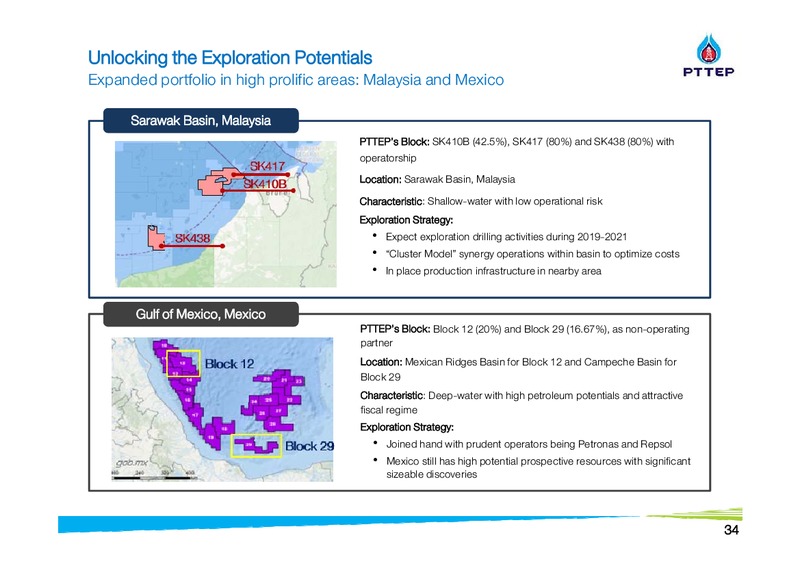This screenshot has width=800, height=566.
Task: Click the SK410B label on the map
Action: [265, 183]
